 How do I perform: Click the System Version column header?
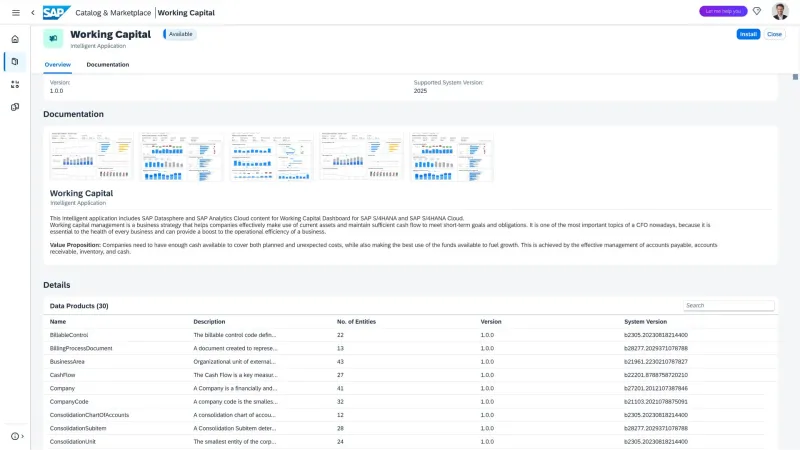tap(645, 321)
